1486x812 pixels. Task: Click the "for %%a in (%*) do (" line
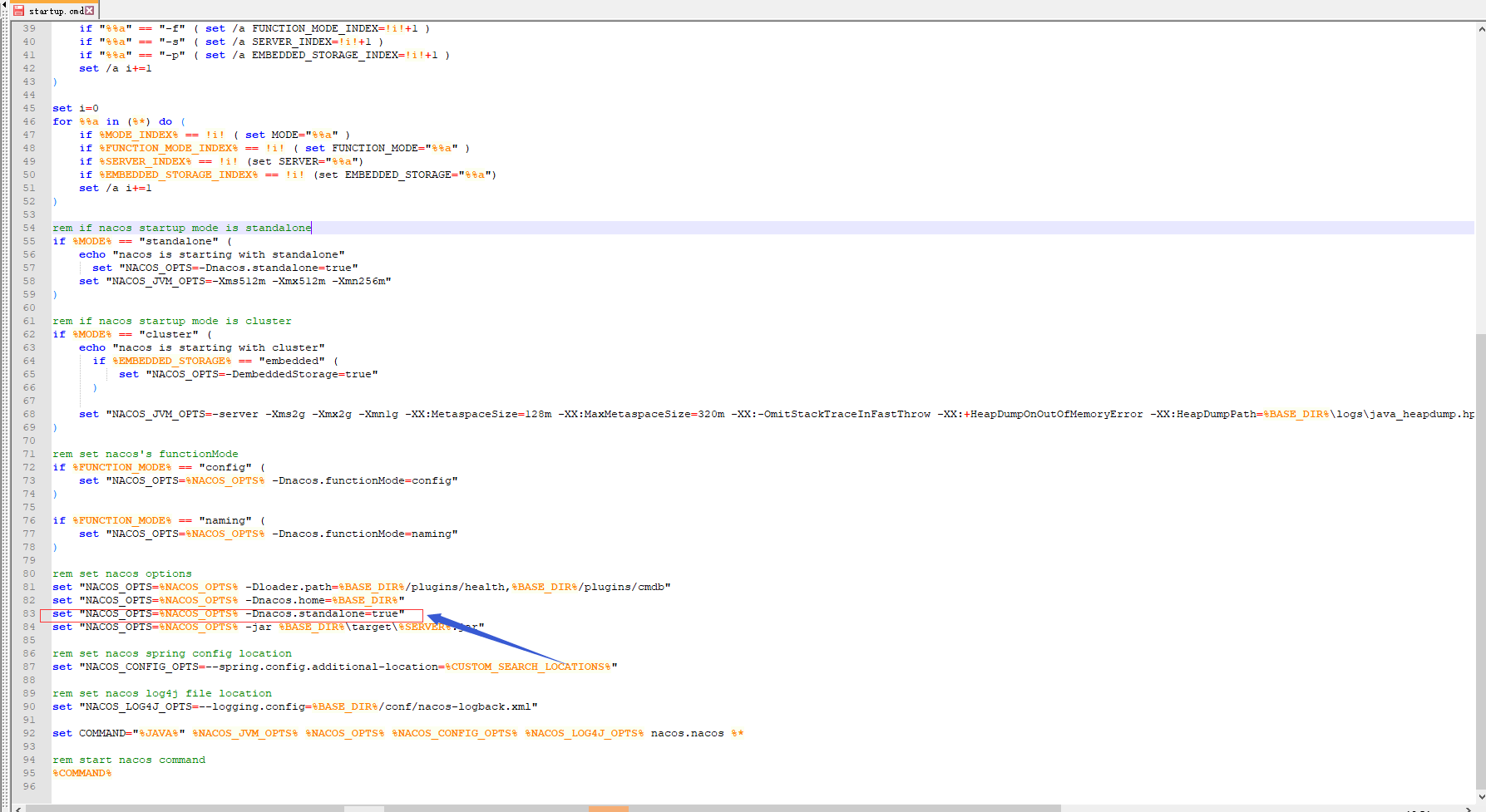pos(119,121)
